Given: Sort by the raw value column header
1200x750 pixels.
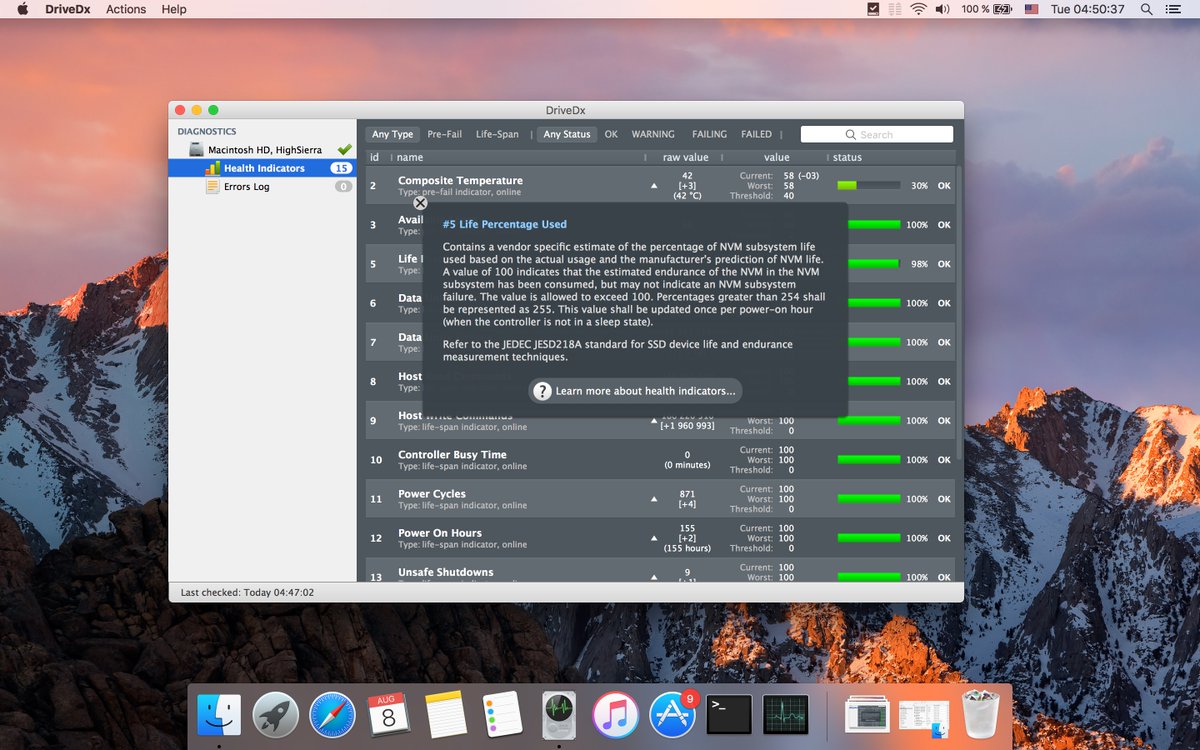Looking at the screenshot, I should 686,157.
